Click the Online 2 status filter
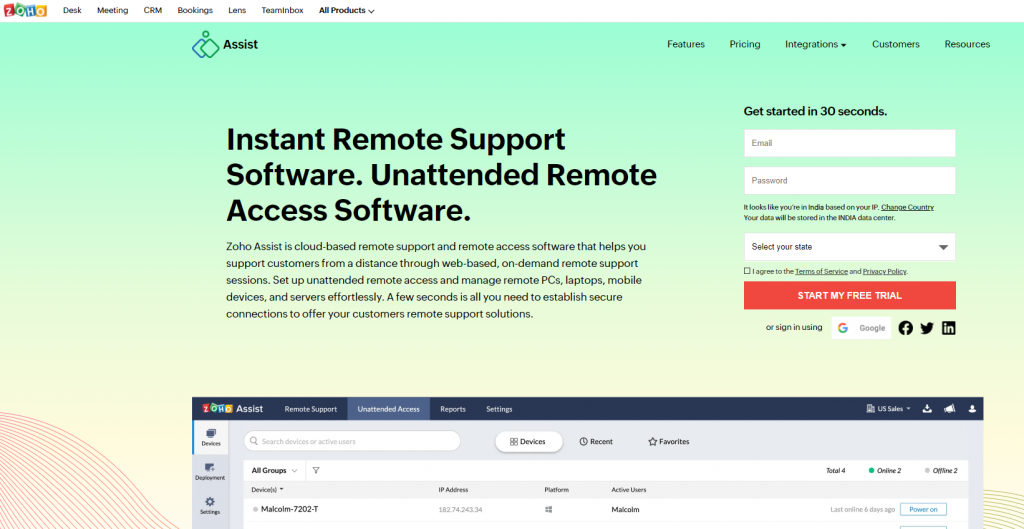Image resolution: width=1024 pixels, height=529 pixels. [x=885, y=470]
